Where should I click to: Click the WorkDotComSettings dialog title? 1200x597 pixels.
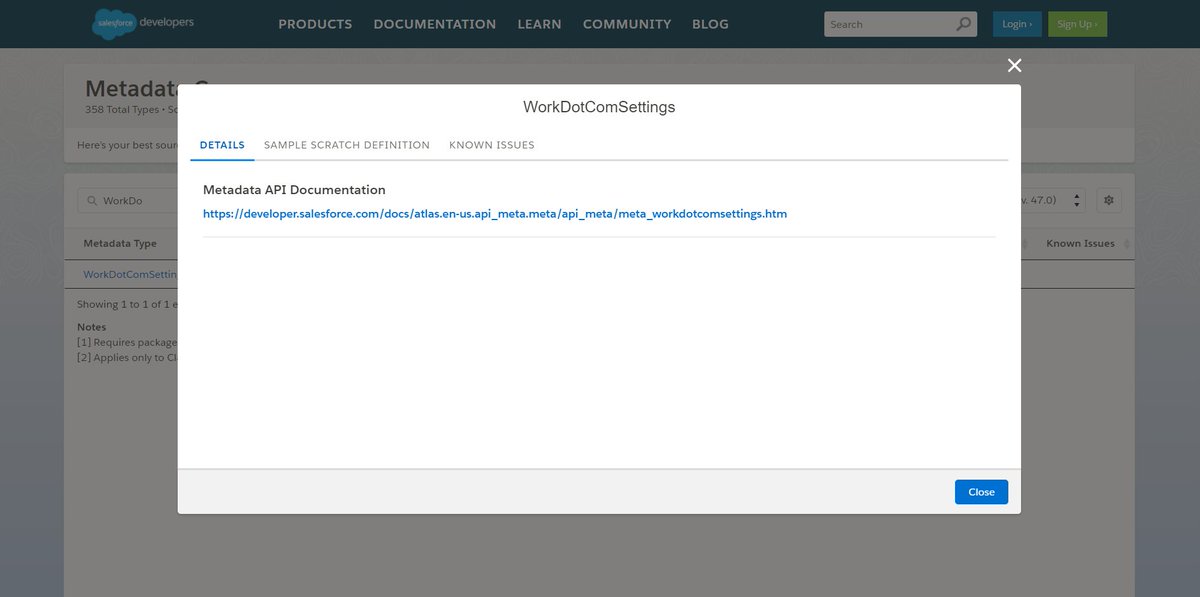coord(599,107)
